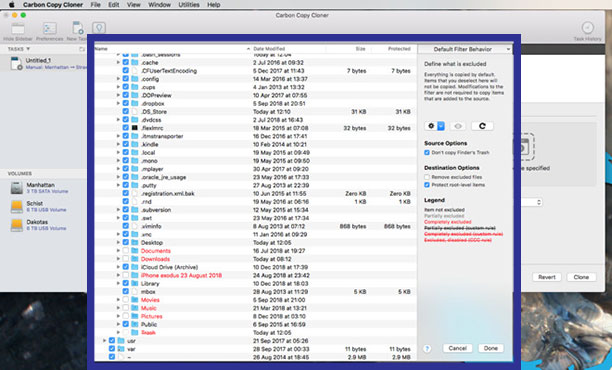Click the Music folder icon
The width and height of the screenshot is (612, 370).
(x=135, y=308)
